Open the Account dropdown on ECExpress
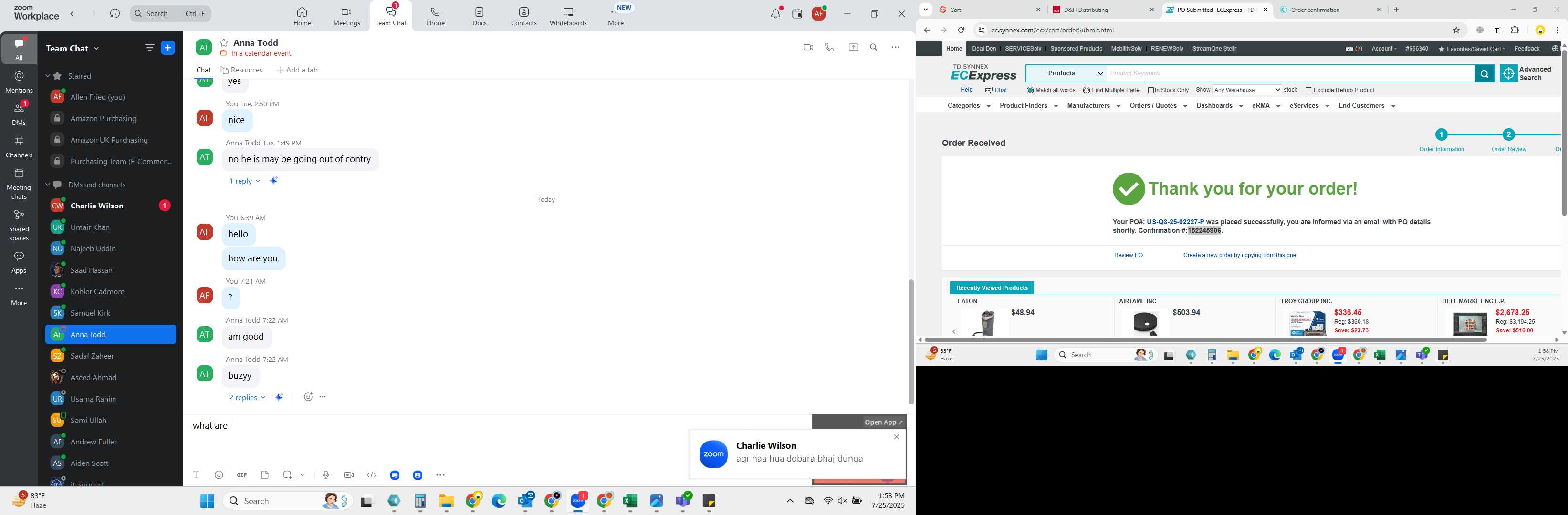1568x515 pixels. 1383,49
